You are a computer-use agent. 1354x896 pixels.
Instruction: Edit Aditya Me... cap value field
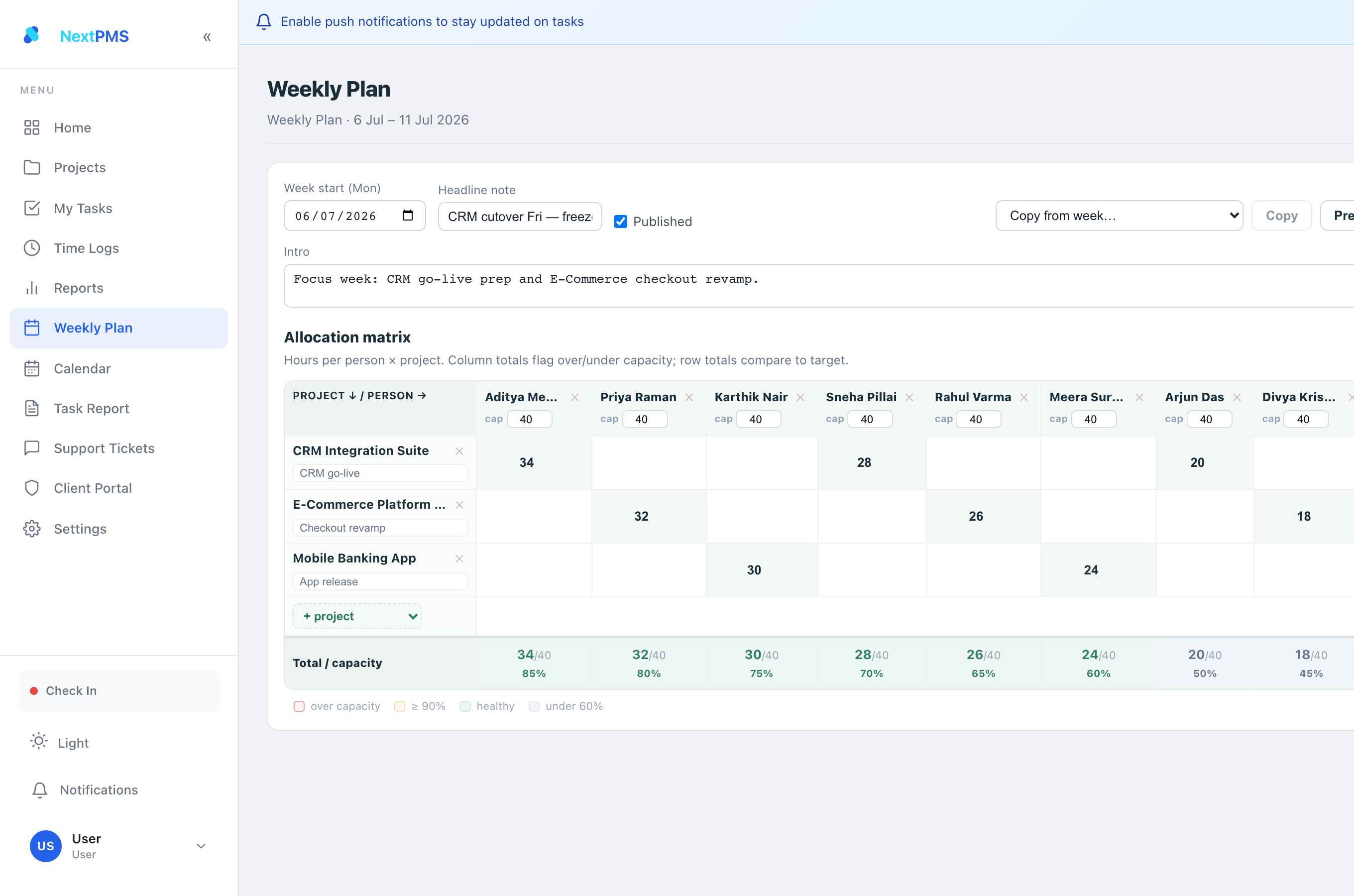click(x=530, y=419)
